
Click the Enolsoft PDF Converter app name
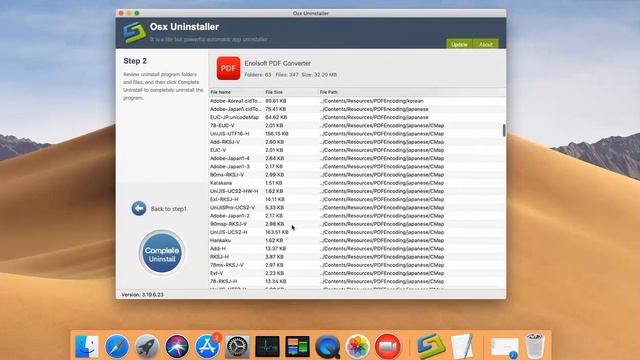[x=278, y=63]
